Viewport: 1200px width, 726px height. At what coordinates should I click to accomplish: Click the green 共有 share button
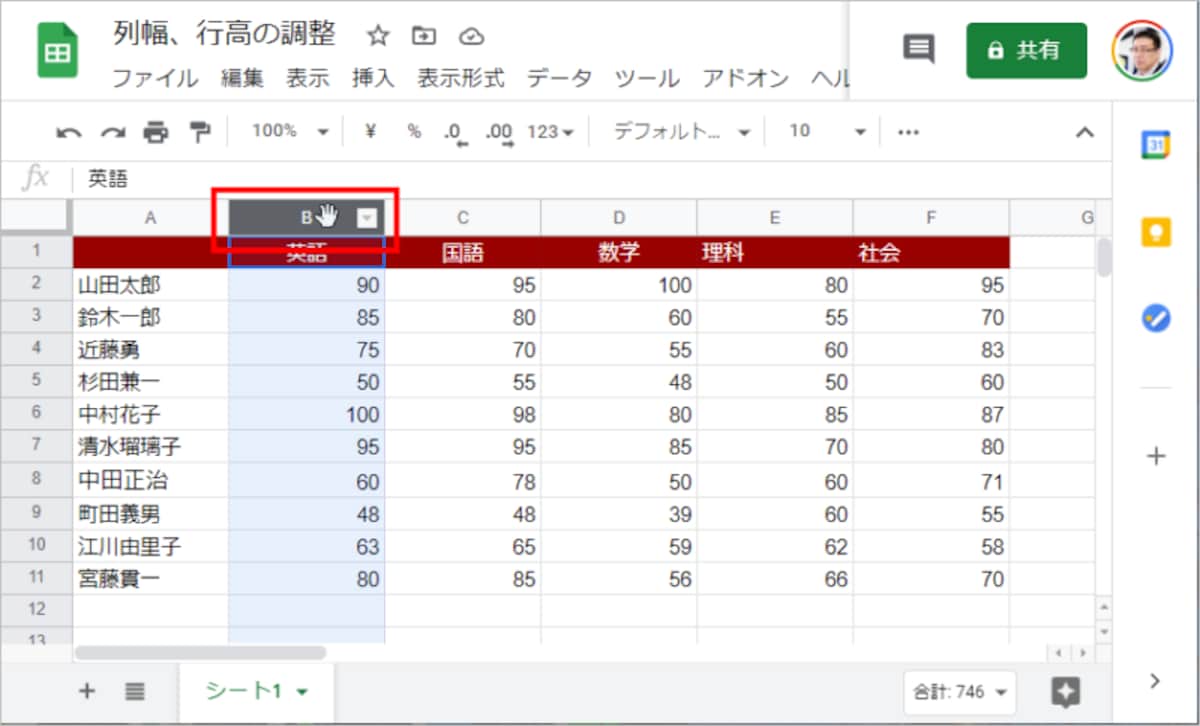click(1026, 50)
